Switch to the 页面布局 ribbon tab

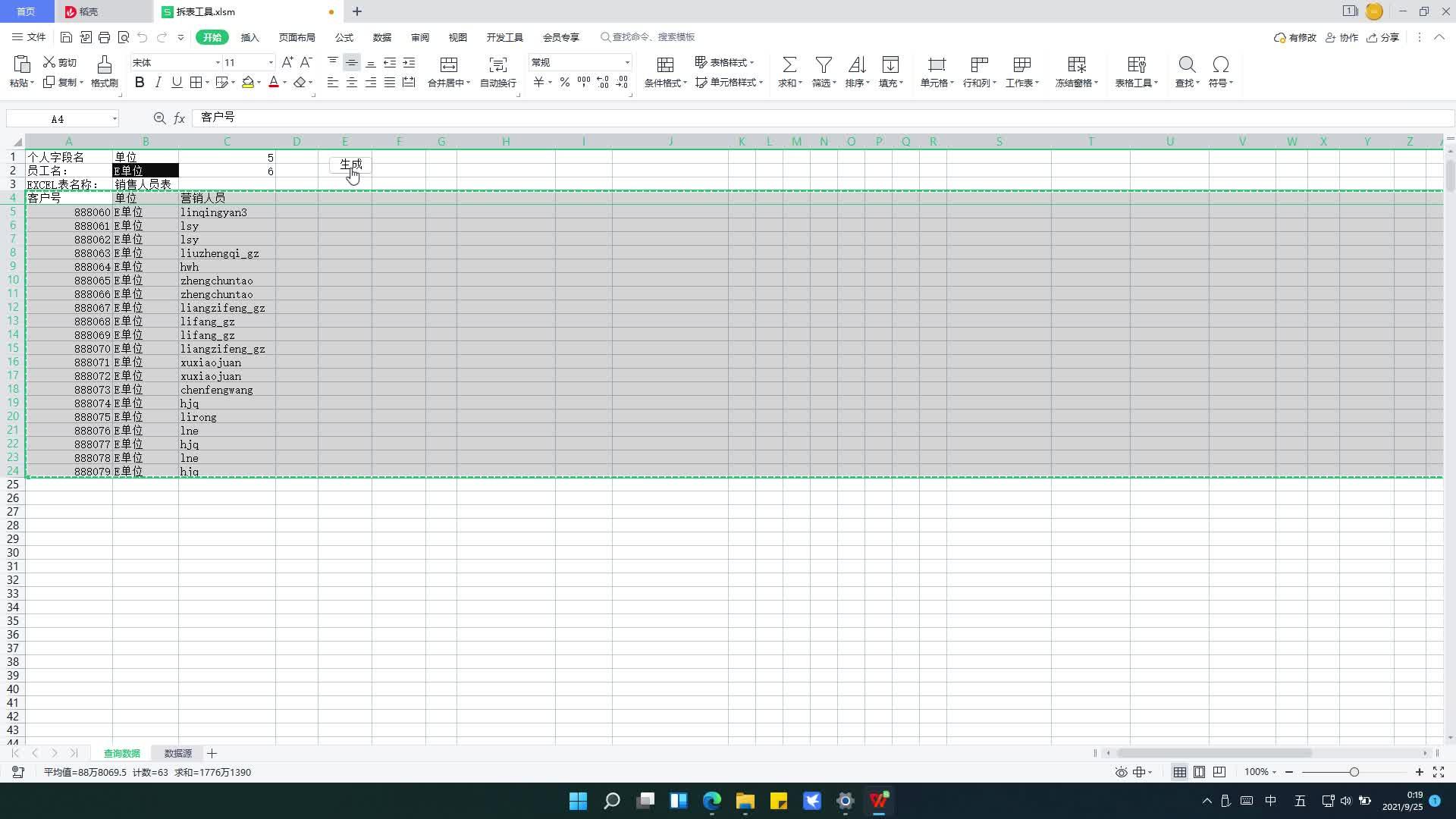click(297, 37)
